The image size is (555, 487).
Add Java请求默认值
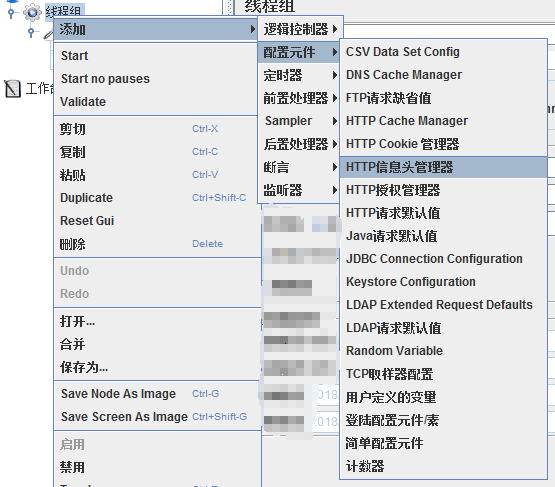click(444, 236)
